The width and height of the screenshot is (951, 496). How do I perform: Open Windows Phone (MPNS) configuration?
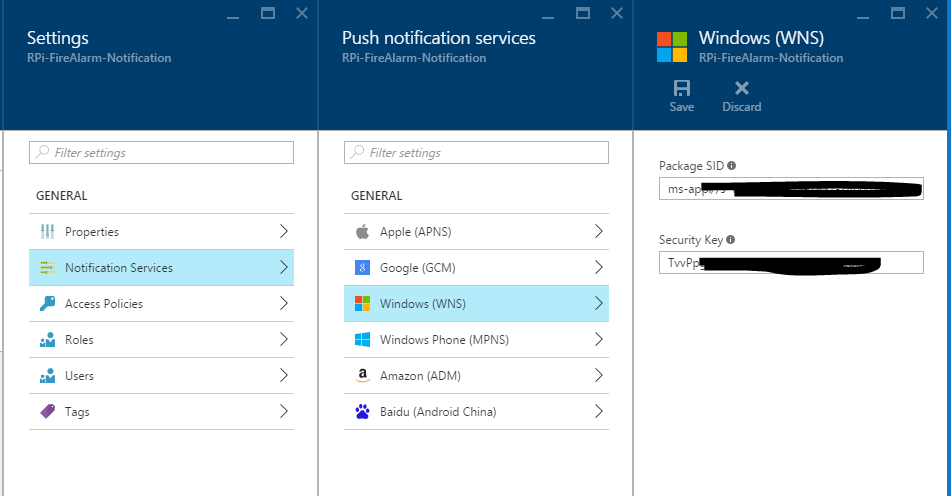point(476,340)
